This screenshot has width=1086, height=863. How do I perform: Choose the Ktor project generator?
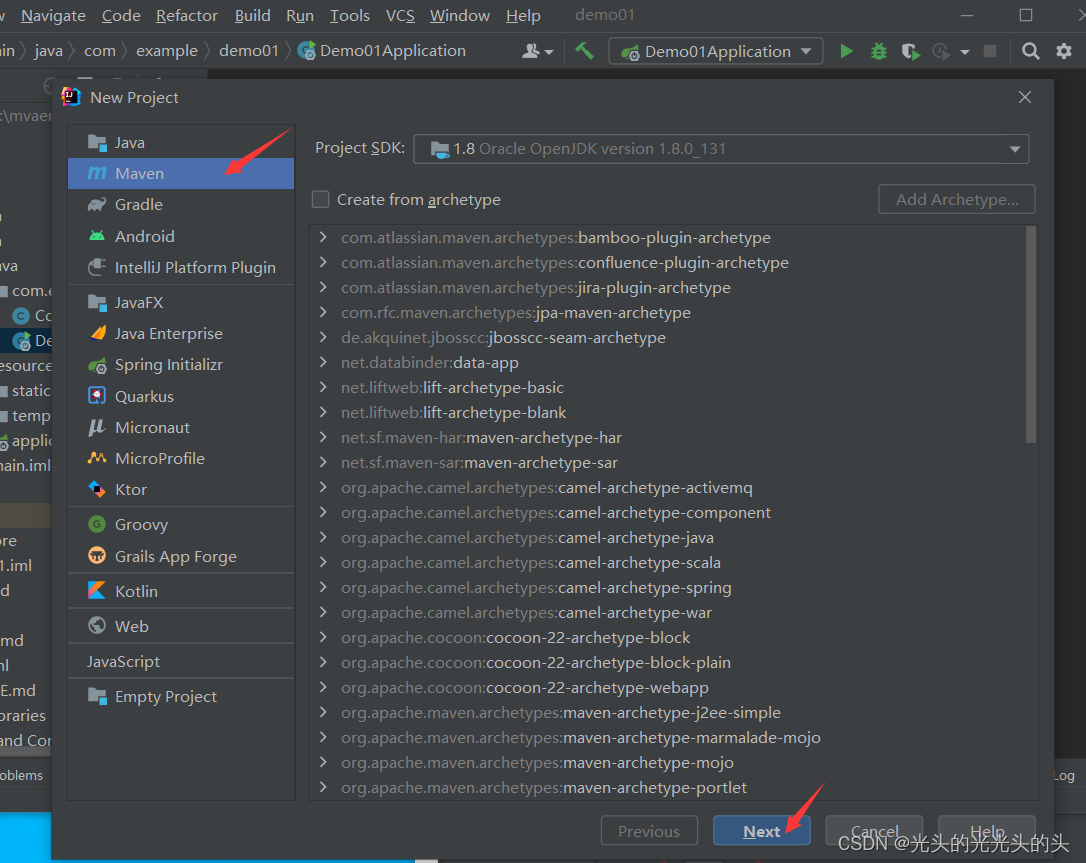[x=131, y=489]
